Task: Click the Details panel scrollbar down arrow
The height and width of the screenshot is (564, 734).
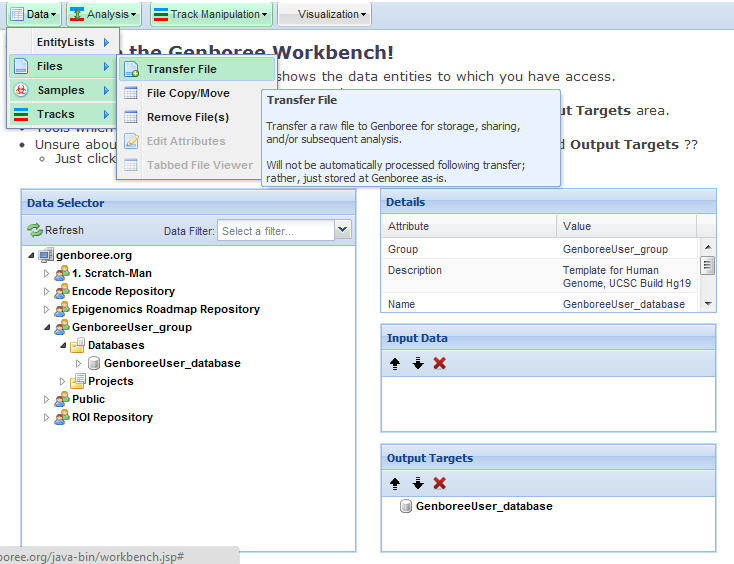Action: [708, 303]
